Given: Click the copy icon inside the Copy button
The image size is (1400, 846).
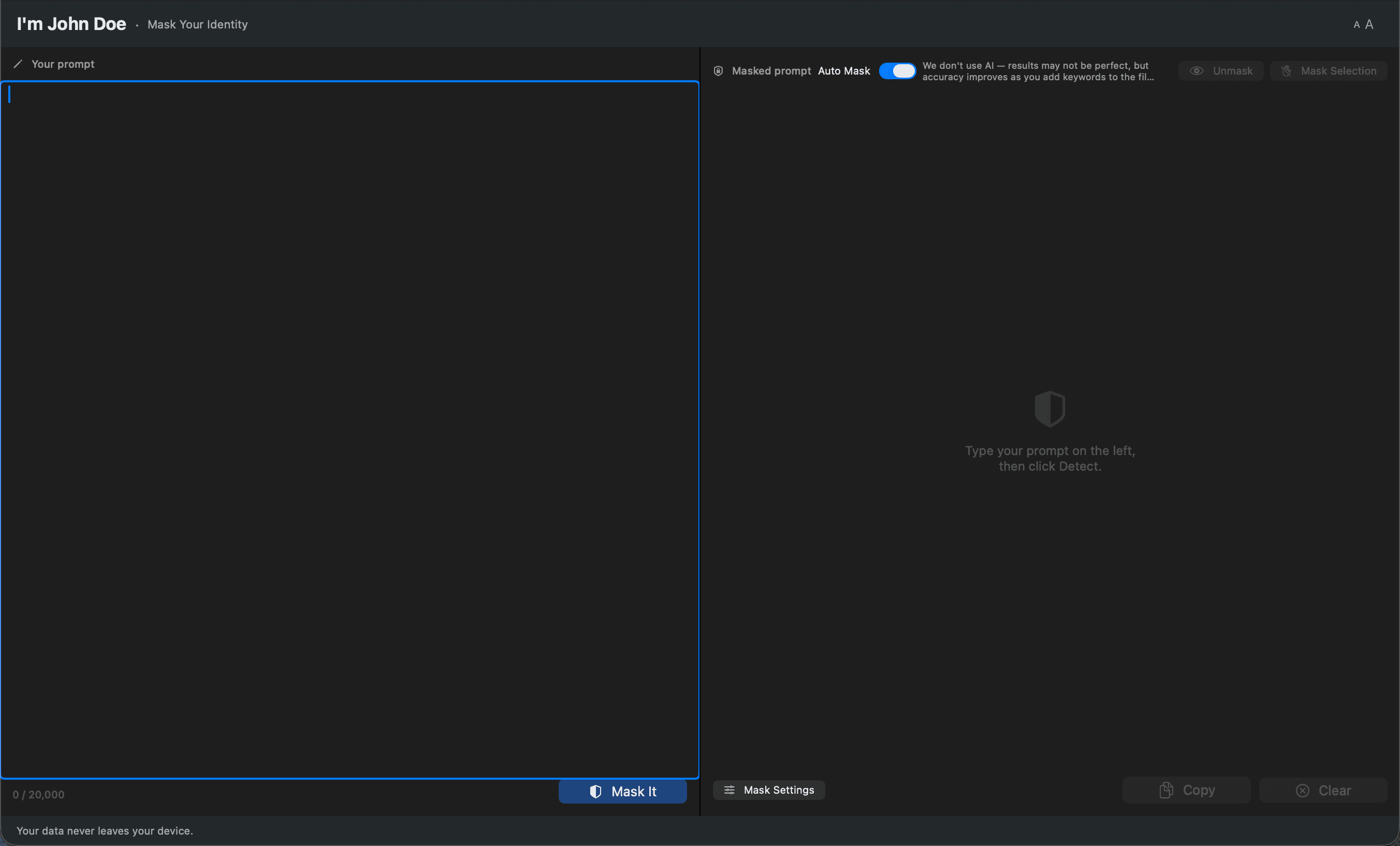Looking at the screenshot, I should pyautogui.click(x=1166, y=790).
